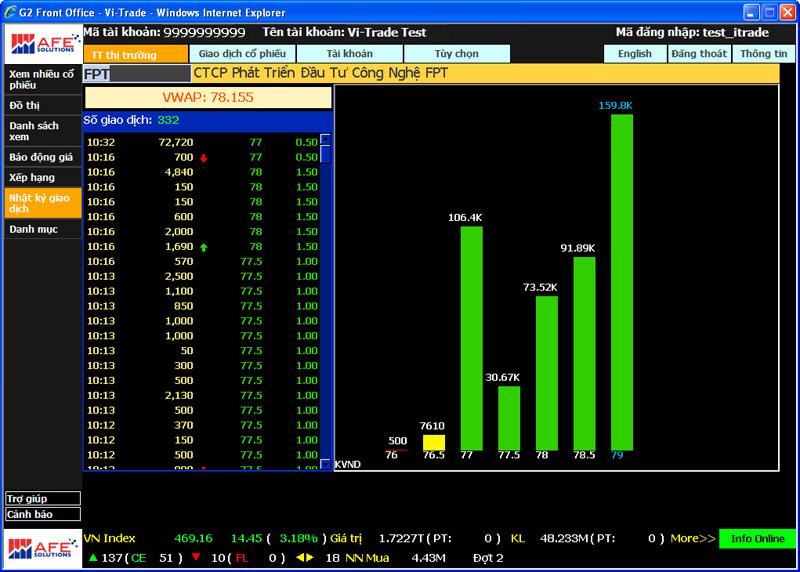Click the trade row with volume 370

(x=202, y=425)
